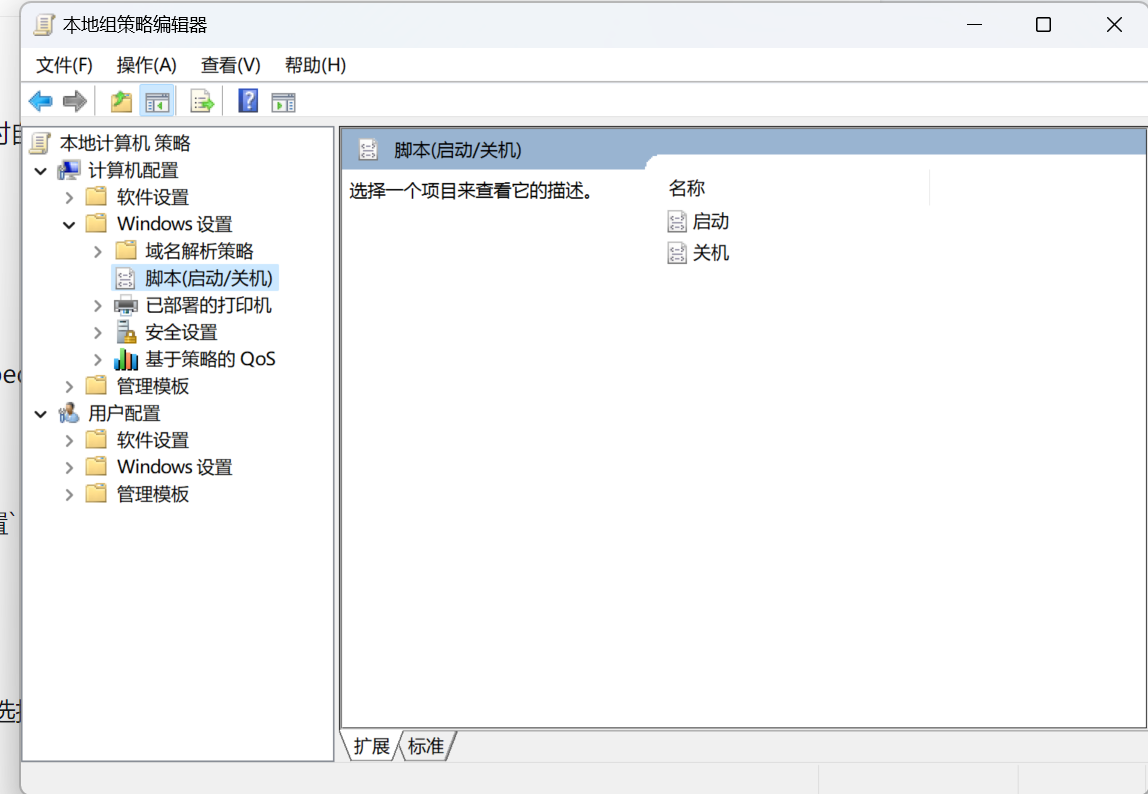Click the script icon beside 启动 in list
The width and height of the screenshot is (1148, 794).
677,221
